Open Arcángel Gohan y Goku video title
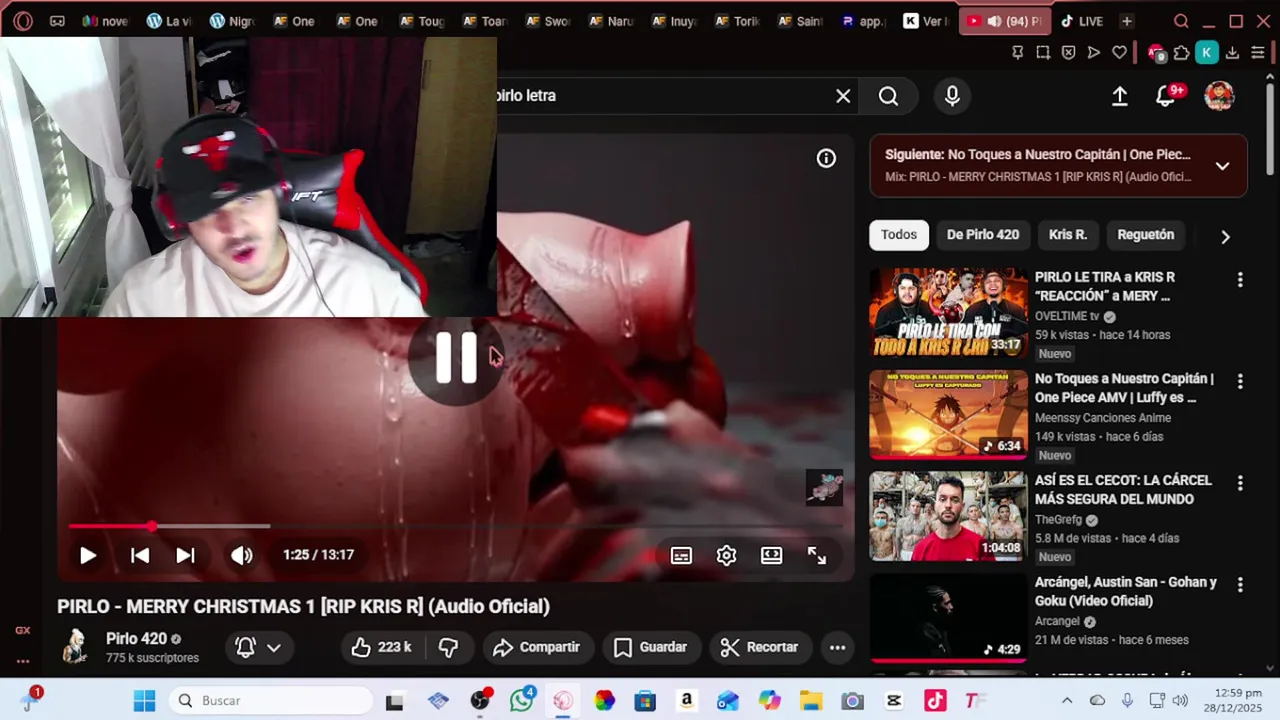The image size is (1280, 720). pyautogui.click(x=1126, y=591)
